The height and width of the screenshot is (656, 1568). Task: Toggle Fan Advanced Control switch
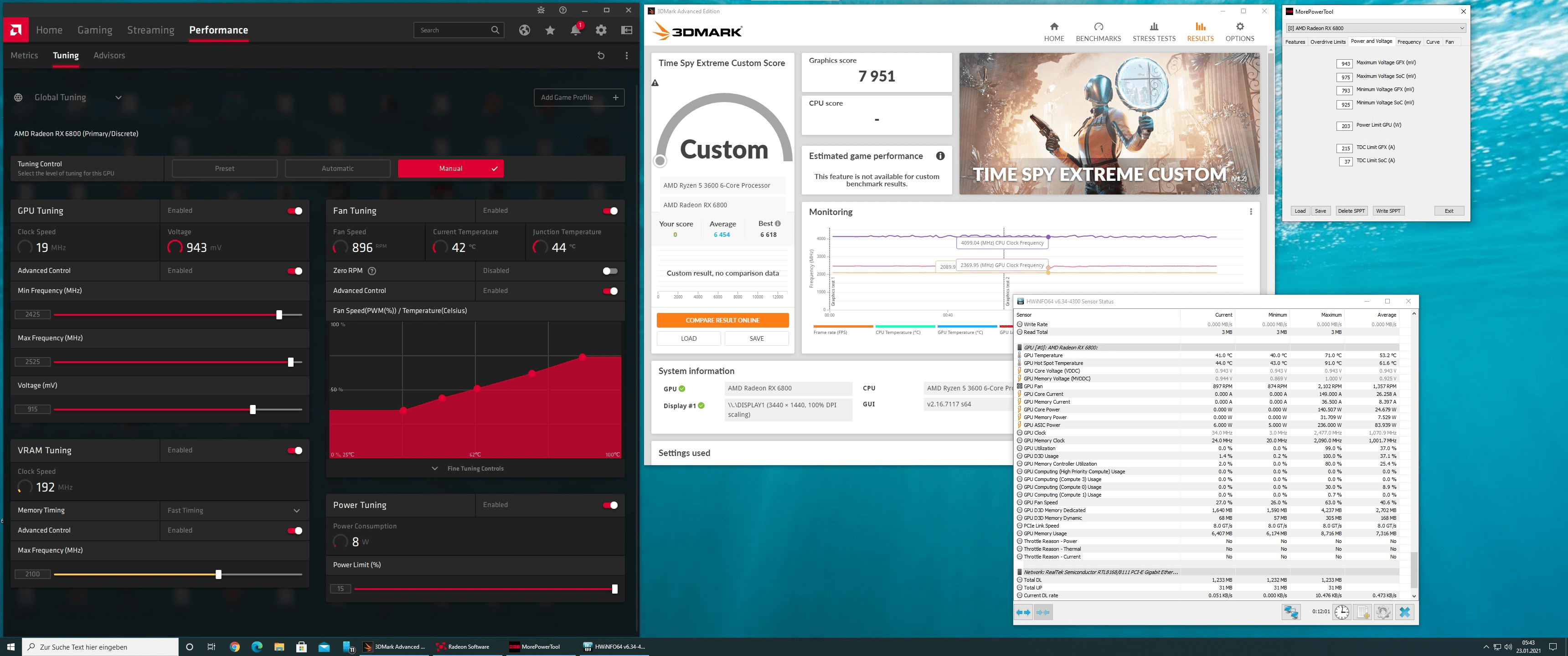coord(610,291)
